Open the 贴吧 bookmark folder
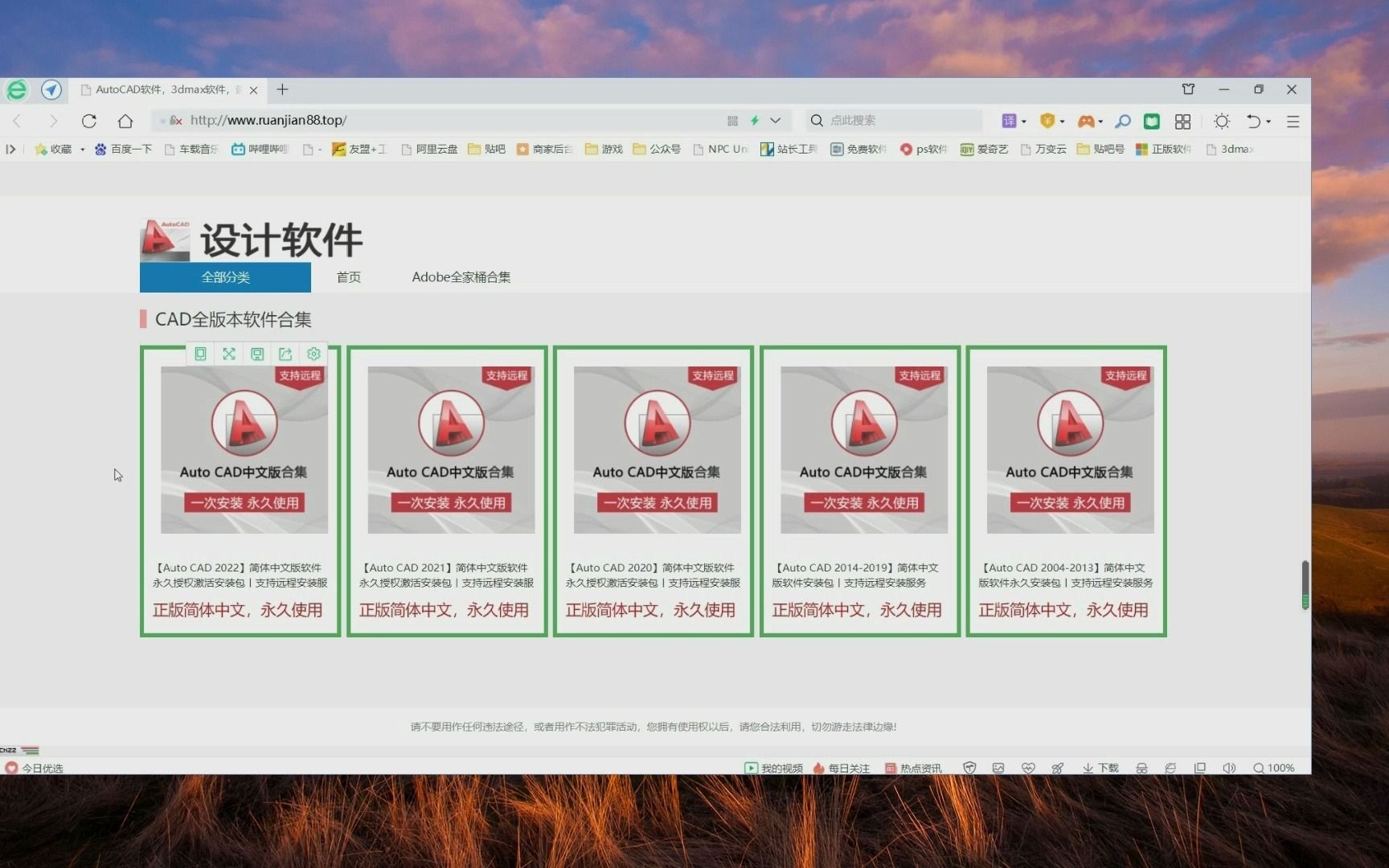This screenshot has height=868, width=1389. [486, 149]
